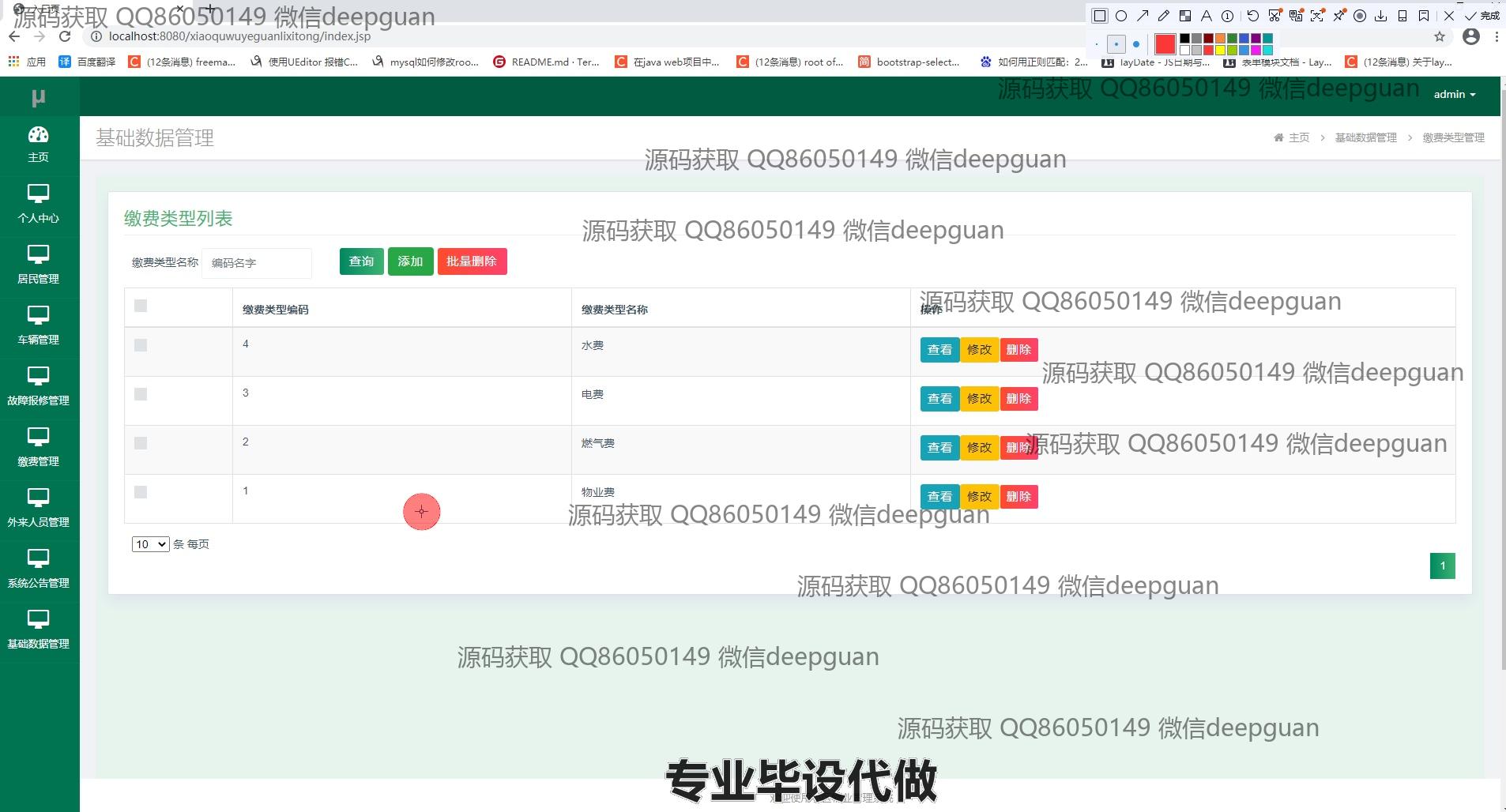Click the sidebar logo icon
This screenshot has height=812, width=1506.
tap(38, 97)
